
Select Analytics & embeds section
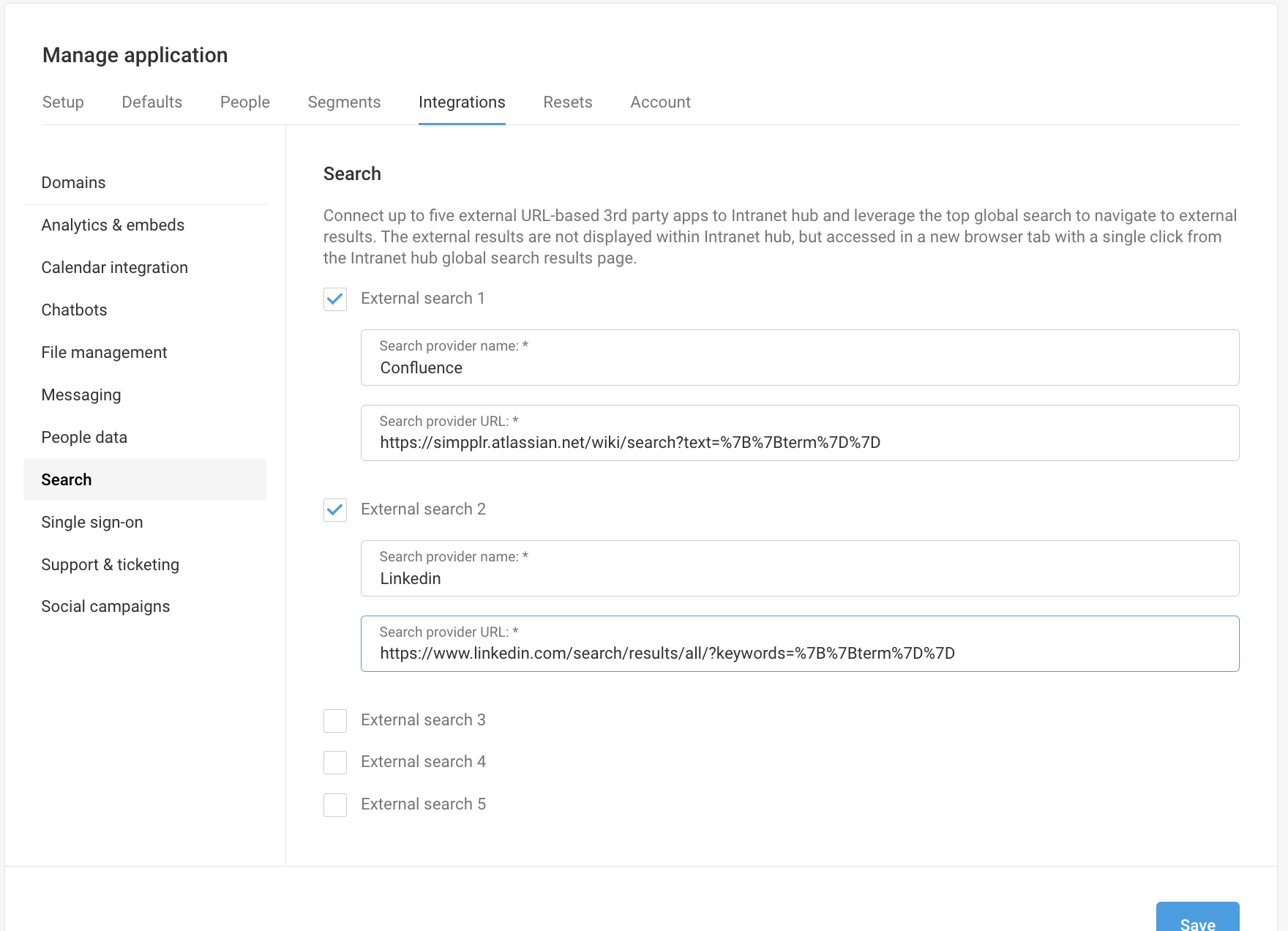click(x=113, y=225)
